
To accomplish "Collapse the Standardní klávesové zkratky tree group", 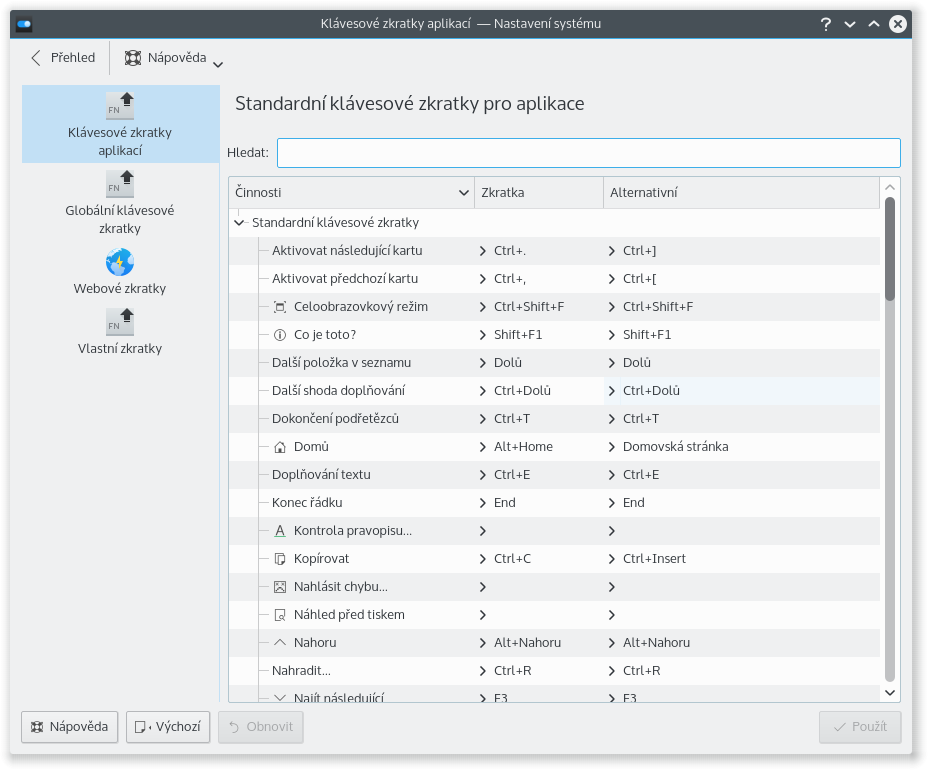I will [239, 223].
